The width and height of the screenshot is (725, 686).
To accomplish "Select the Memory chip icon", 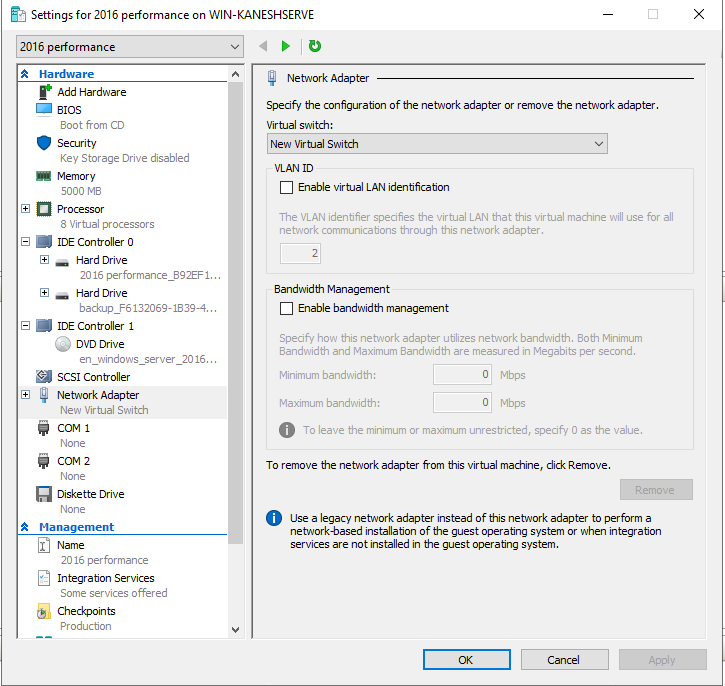I will [44, 176].
